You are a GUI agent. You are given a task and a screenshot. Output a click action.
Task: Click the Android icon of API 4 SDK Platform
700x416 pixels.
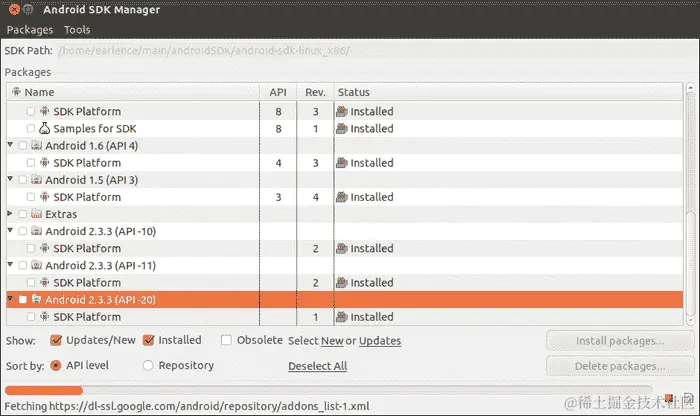(x=44, y=162)
